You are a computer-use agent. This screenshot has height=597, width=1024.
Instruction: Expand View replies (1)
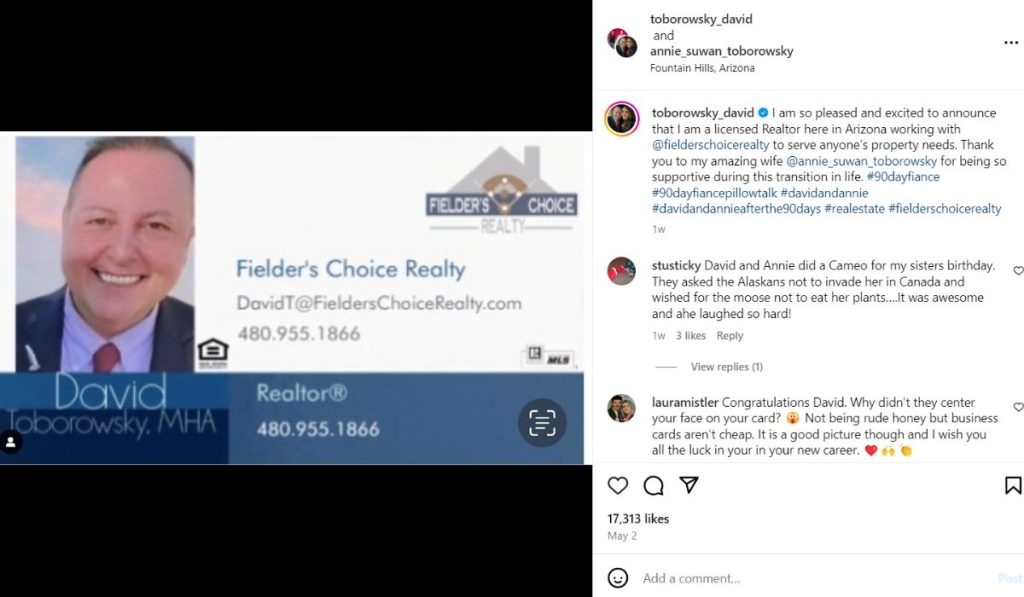click(727, 367)
